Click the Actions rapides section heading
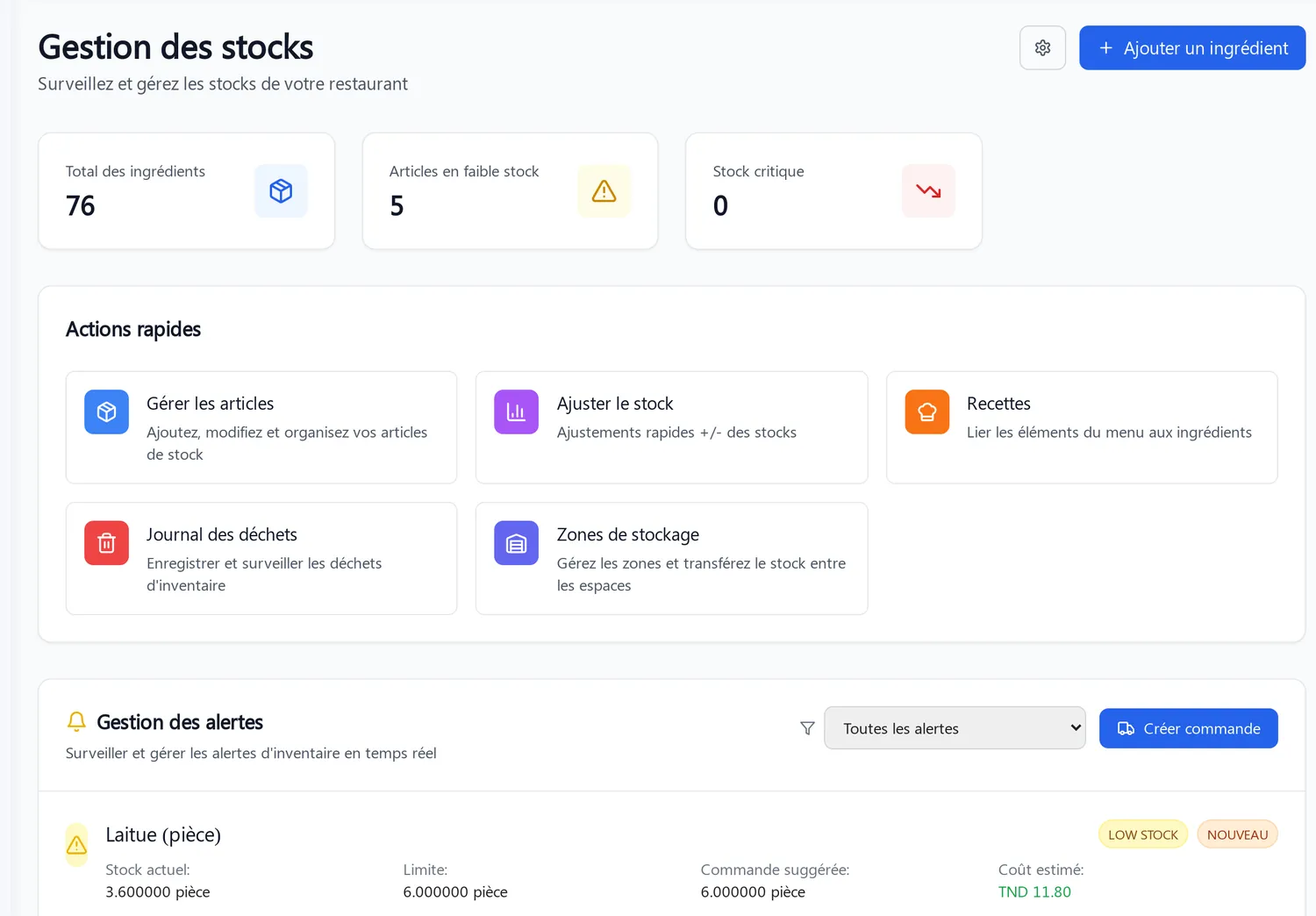The height and width of the screenshot is (916, 1316). (133, 329)
